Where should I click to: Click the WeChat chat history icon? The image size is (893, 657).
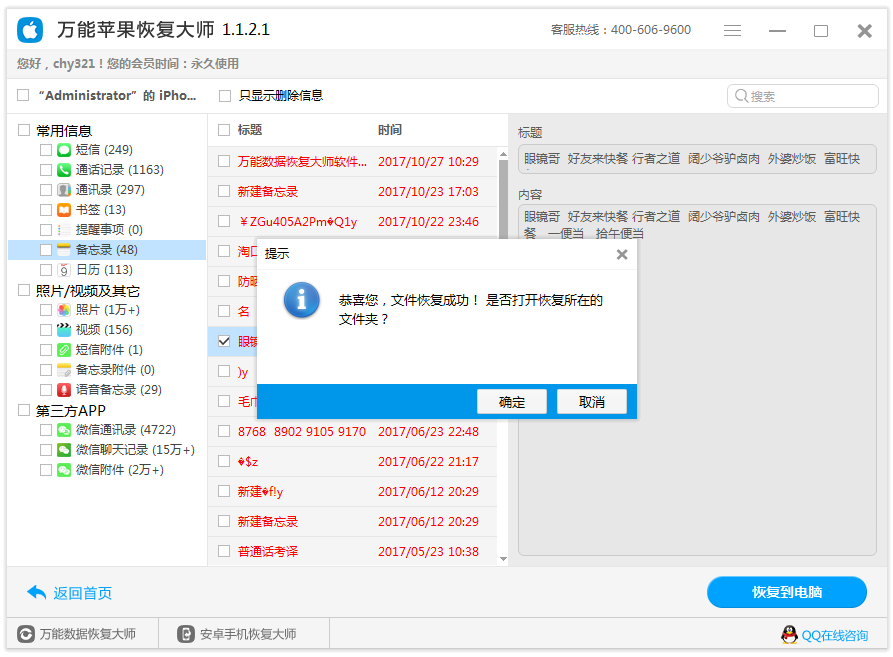[64, 450]
